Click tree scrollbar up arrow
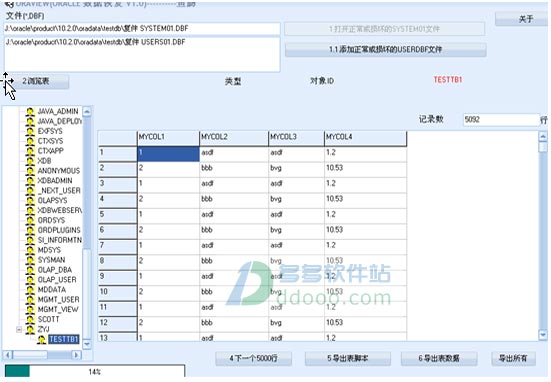 [87, 111]
